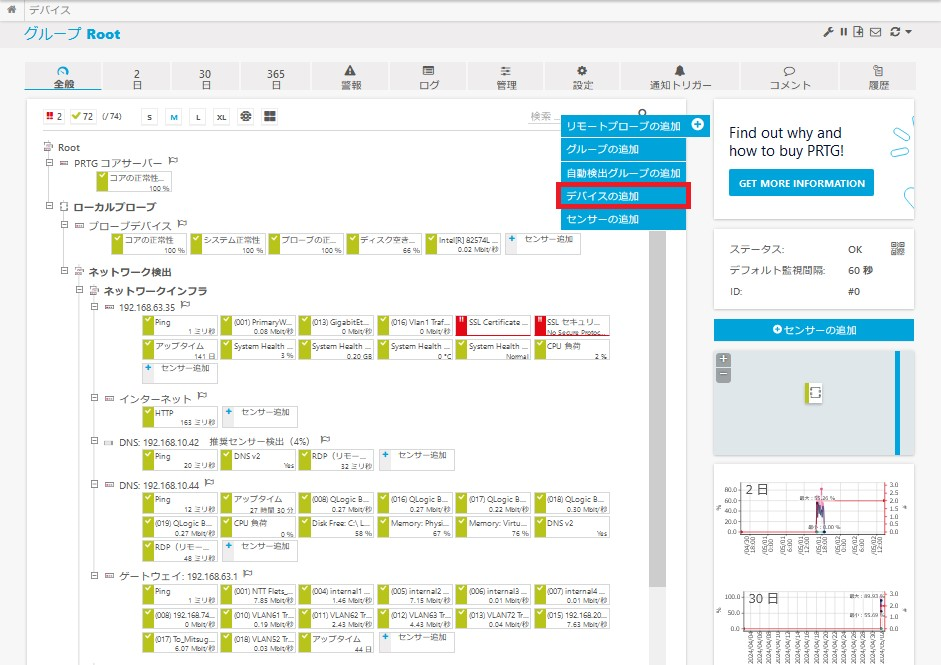Click the tree vertical scrollbar
Image resolution: width=941 pixels, height=665 pixels.
pyautogui.click(x=658, y=408)
